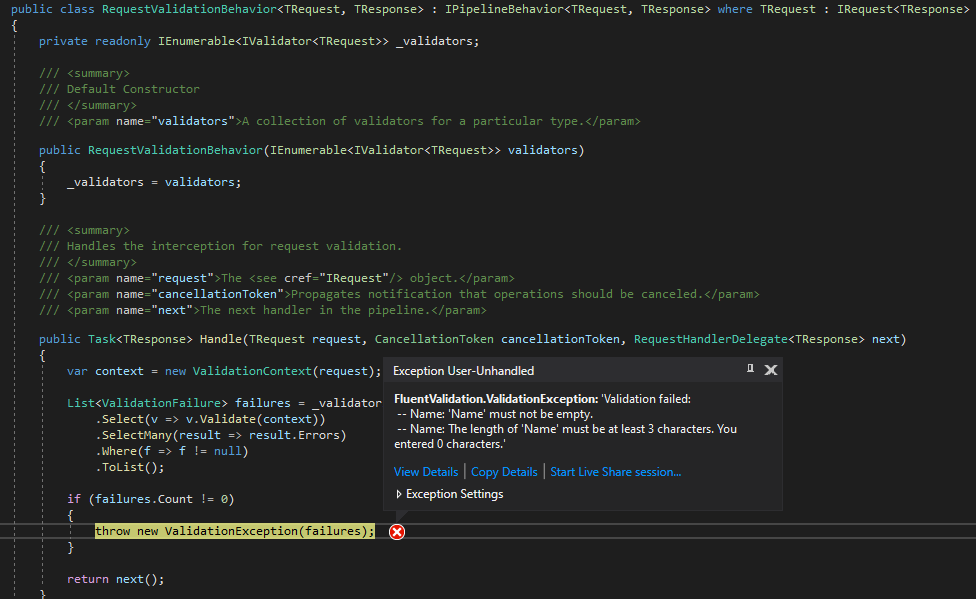976x599 pixels.
Task: Click '.Select(v => v.Validate(context))' line
Action: [x=210, y=419]
